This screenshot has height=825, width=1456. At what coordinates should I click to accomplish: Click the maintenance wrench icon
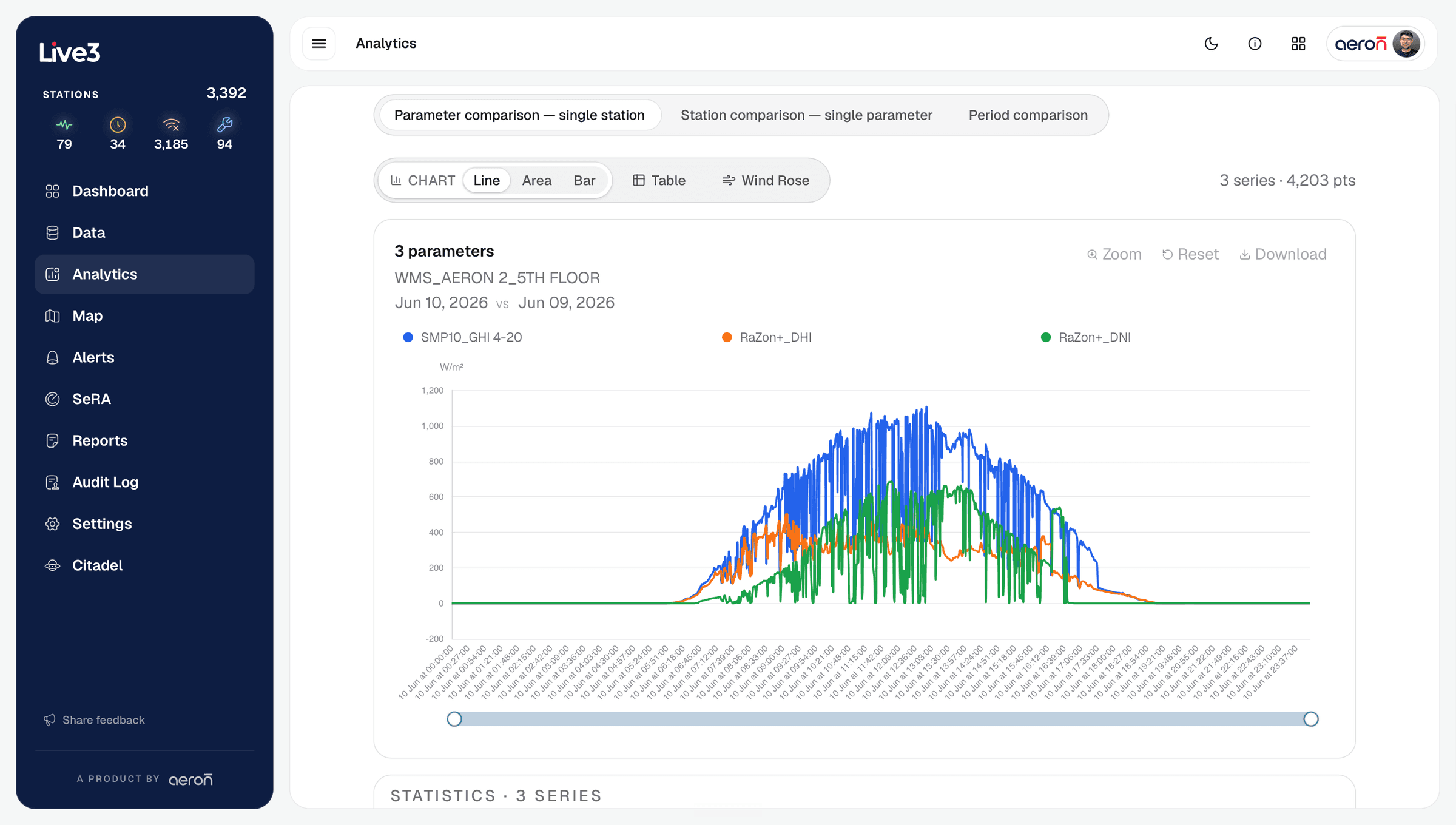click(x=224, y=125)
